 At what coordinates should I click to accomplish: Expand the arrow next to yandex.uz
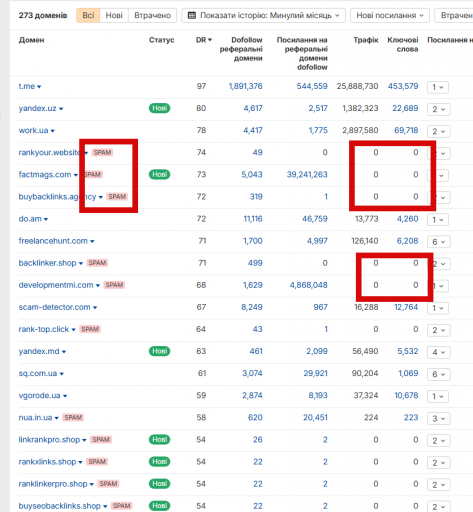click(x=61, y=109)
